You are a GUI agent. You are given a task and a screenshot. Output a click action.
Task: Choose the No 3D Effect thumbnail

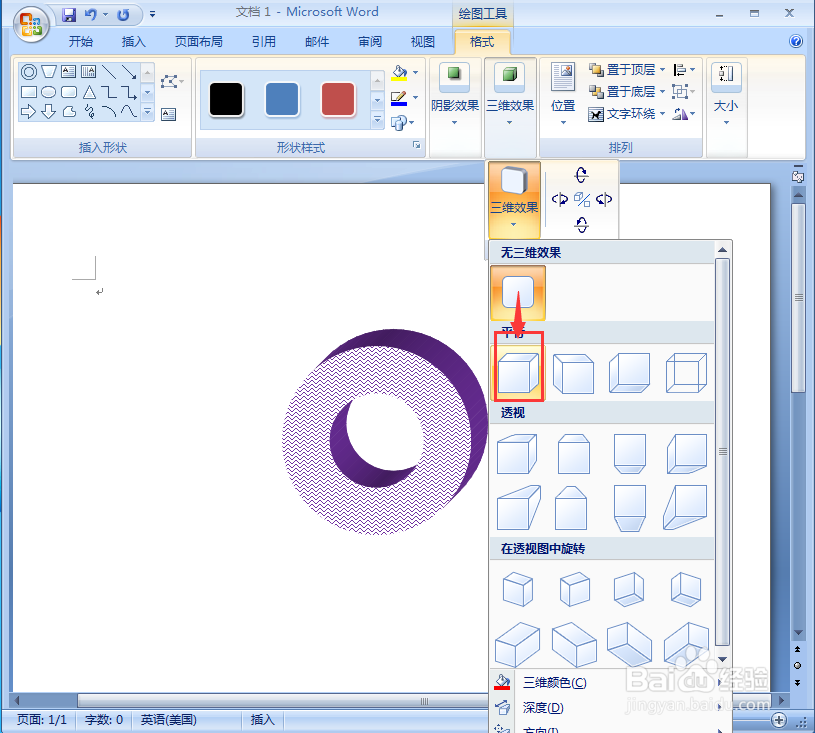click(518, 292)
